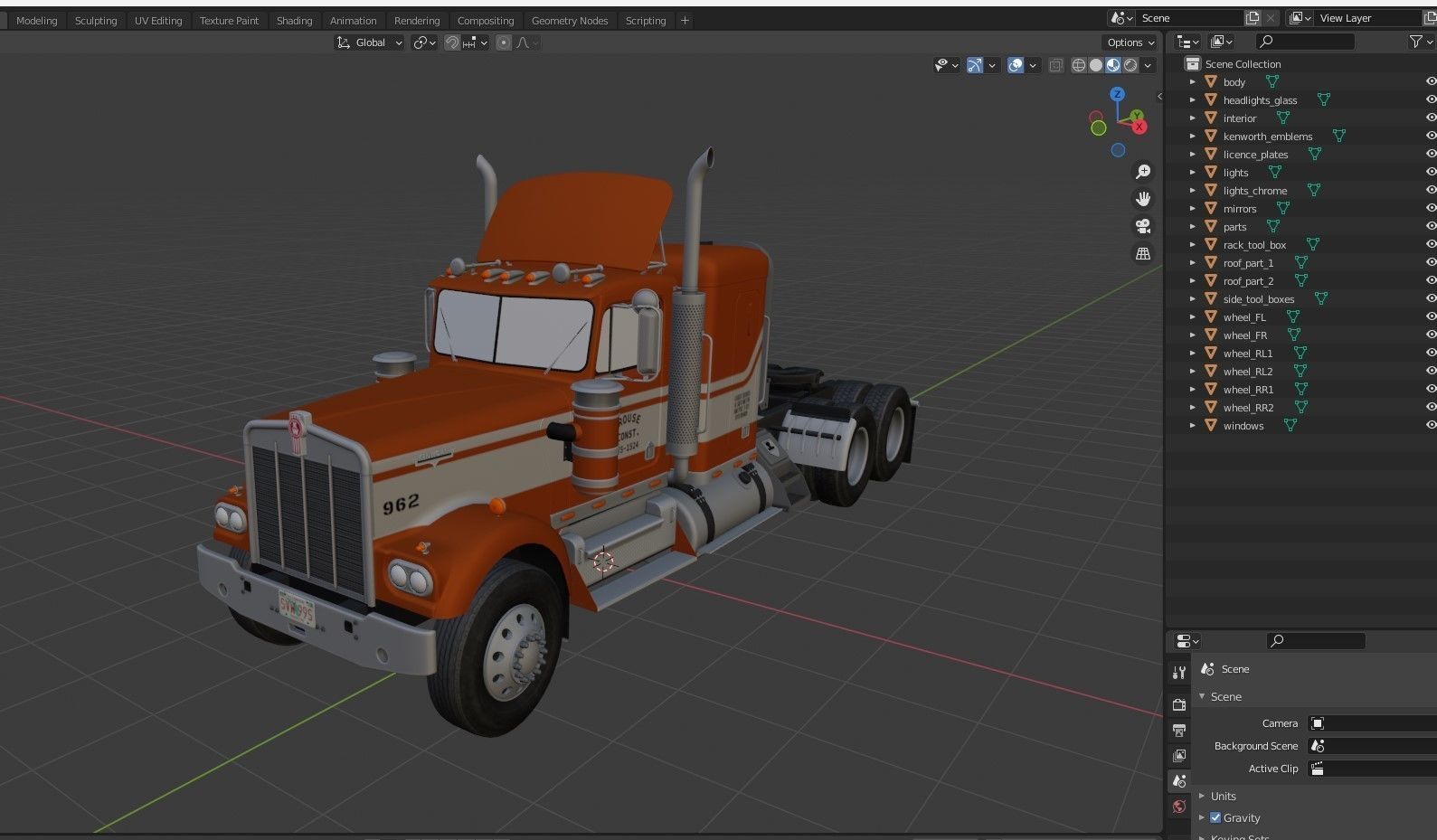This screenshot has width=1437, height=840.
Task: Open Output properties tab (printer icon)
Action: click(1179, 730)
